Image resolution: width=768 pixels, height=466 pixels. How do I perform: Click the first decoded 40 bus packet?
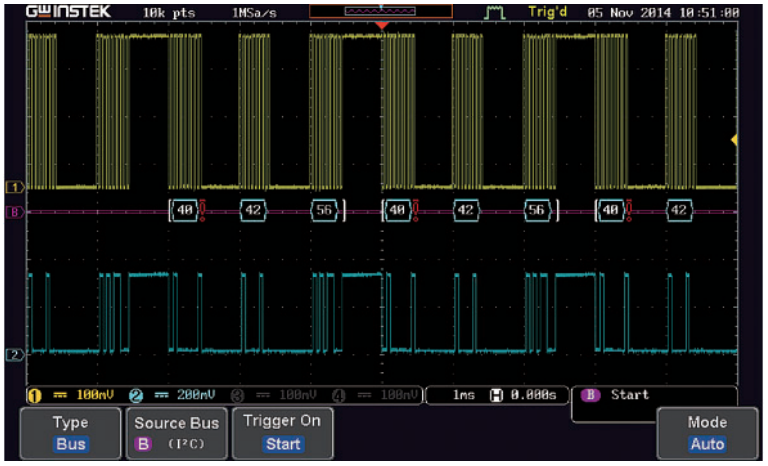click(184, 210)
